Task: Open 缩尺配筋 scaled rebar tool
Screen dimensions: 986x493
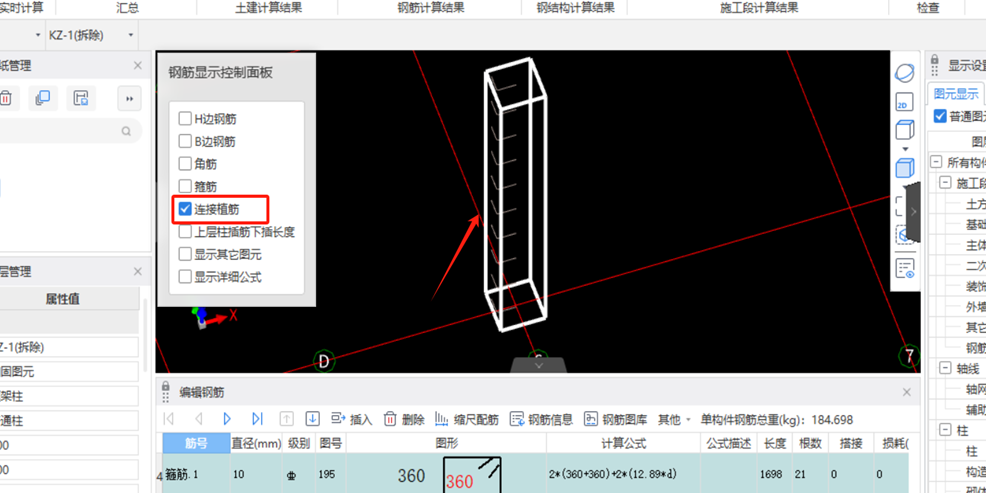Action: [467, 419]
